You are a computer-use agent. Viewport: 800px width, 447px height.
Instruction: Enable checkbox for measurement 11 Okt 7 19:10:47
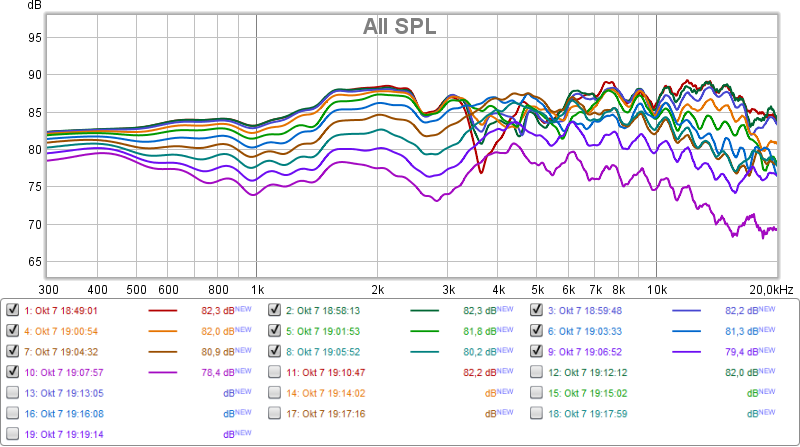tap(275, 372)
